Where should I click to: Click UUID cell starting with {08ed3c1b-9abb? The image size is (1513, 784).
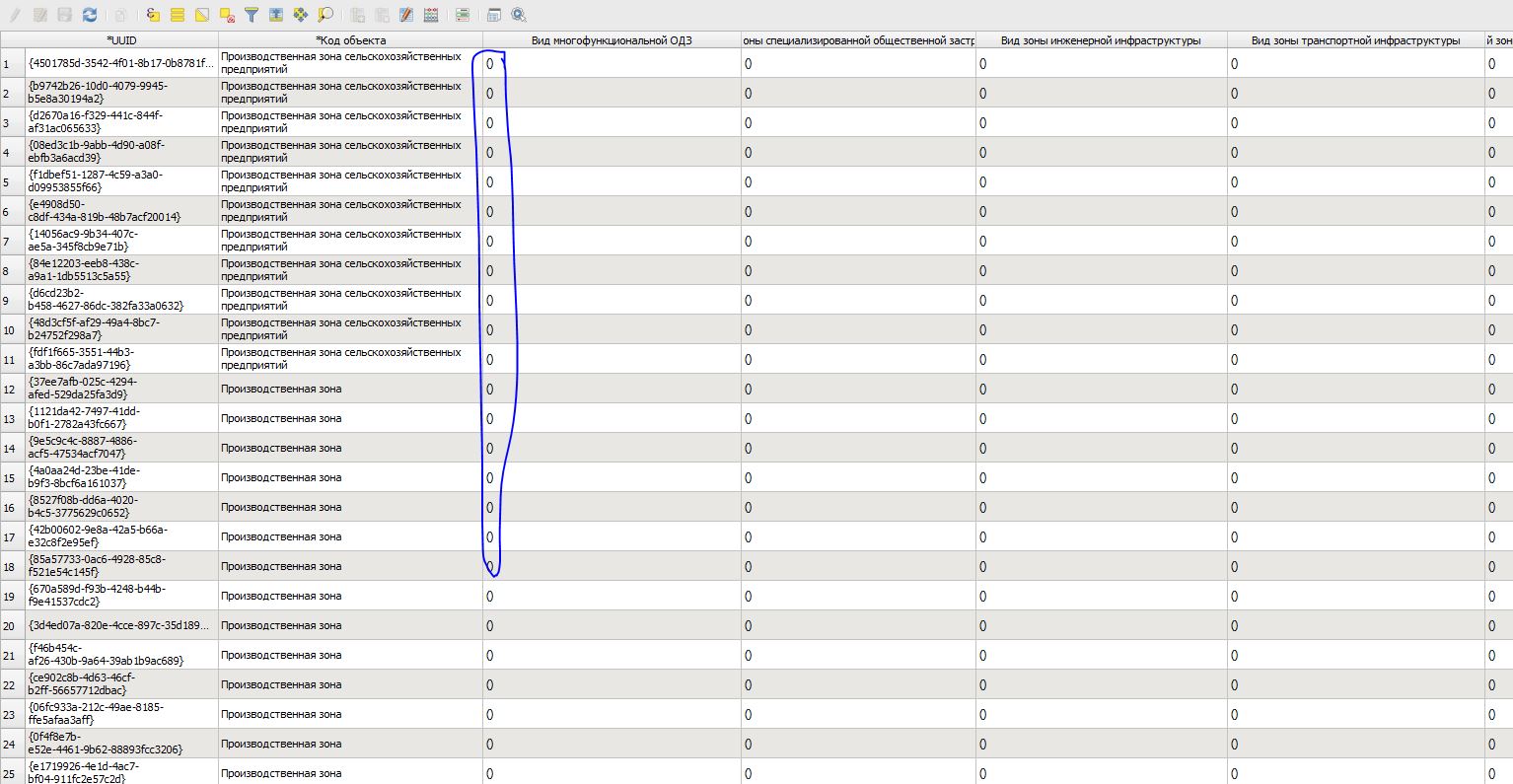[121, 152]
